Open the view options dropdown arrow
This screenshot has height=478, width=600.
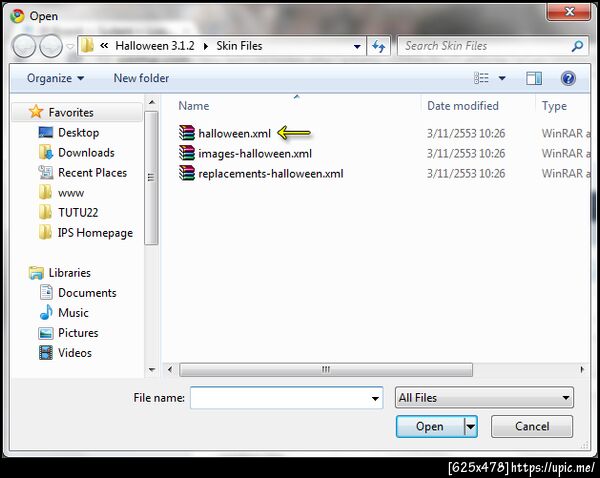pyautogui.click(x=502, y=78)
